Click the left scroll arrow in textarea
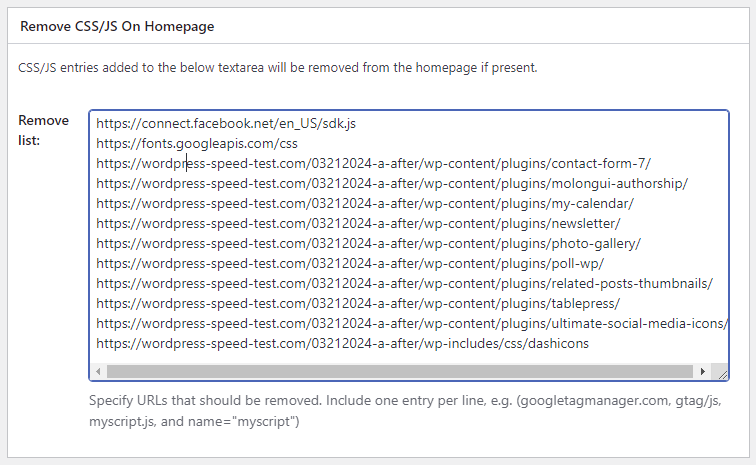This screenshot has height=465, width=756. [x=98, y=371]
